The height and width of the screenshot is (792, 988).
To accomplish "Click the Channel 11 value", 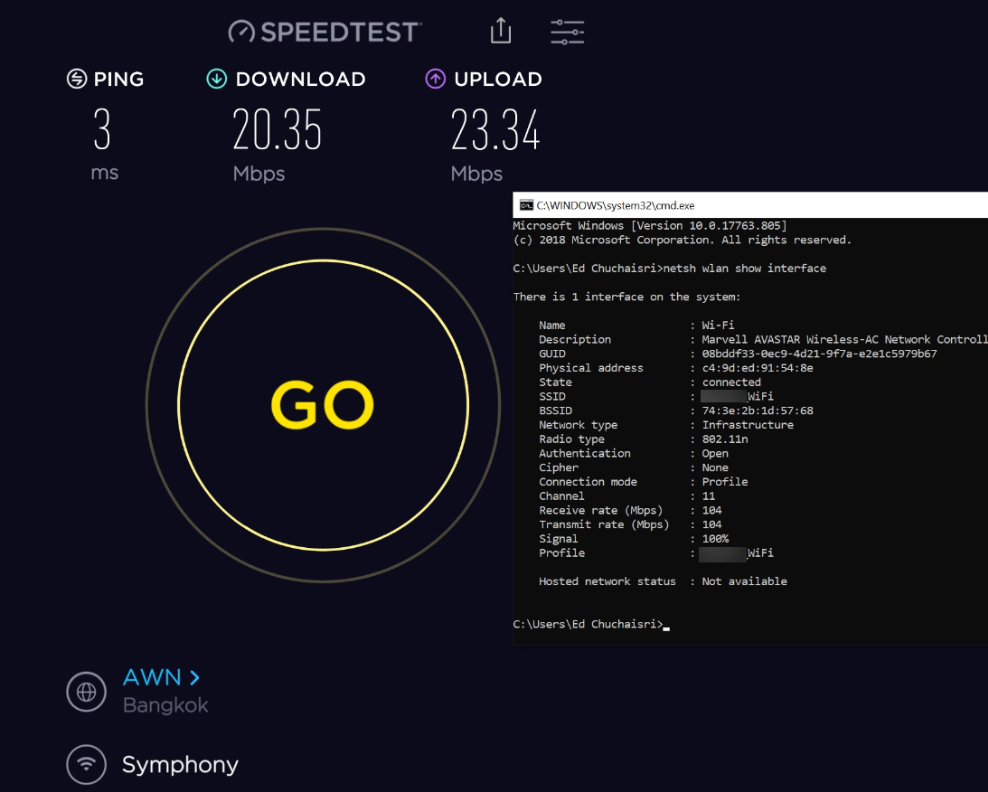I will coord(708,496).
